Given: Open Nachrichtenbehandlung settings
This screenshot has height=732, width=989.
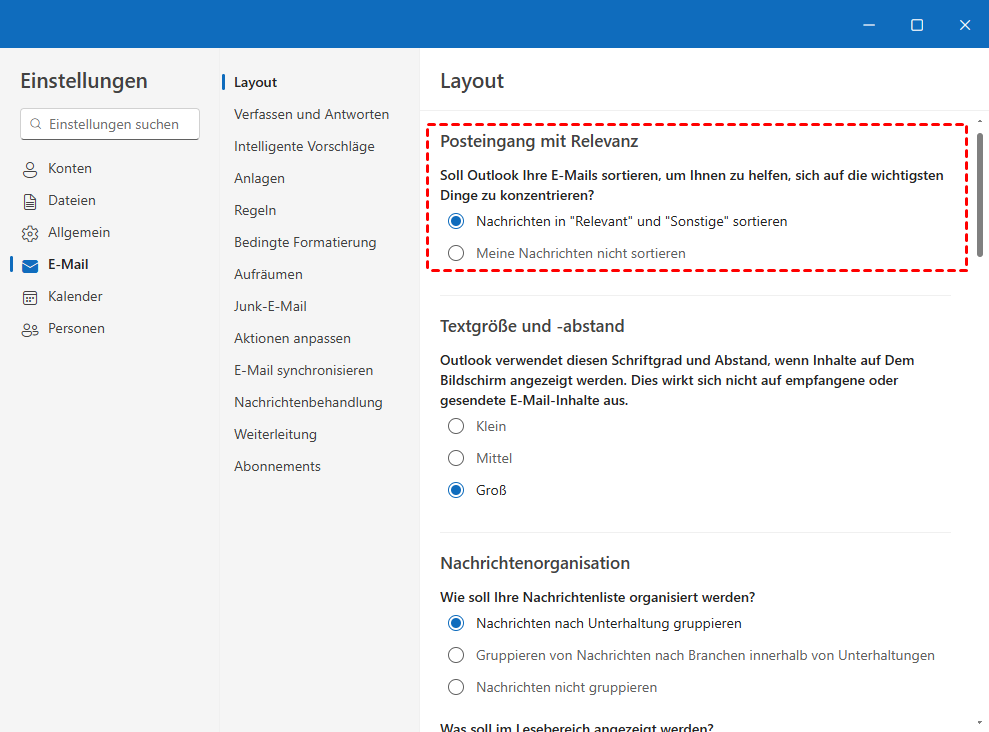Looking at the screenshot, I should point(308,403).
